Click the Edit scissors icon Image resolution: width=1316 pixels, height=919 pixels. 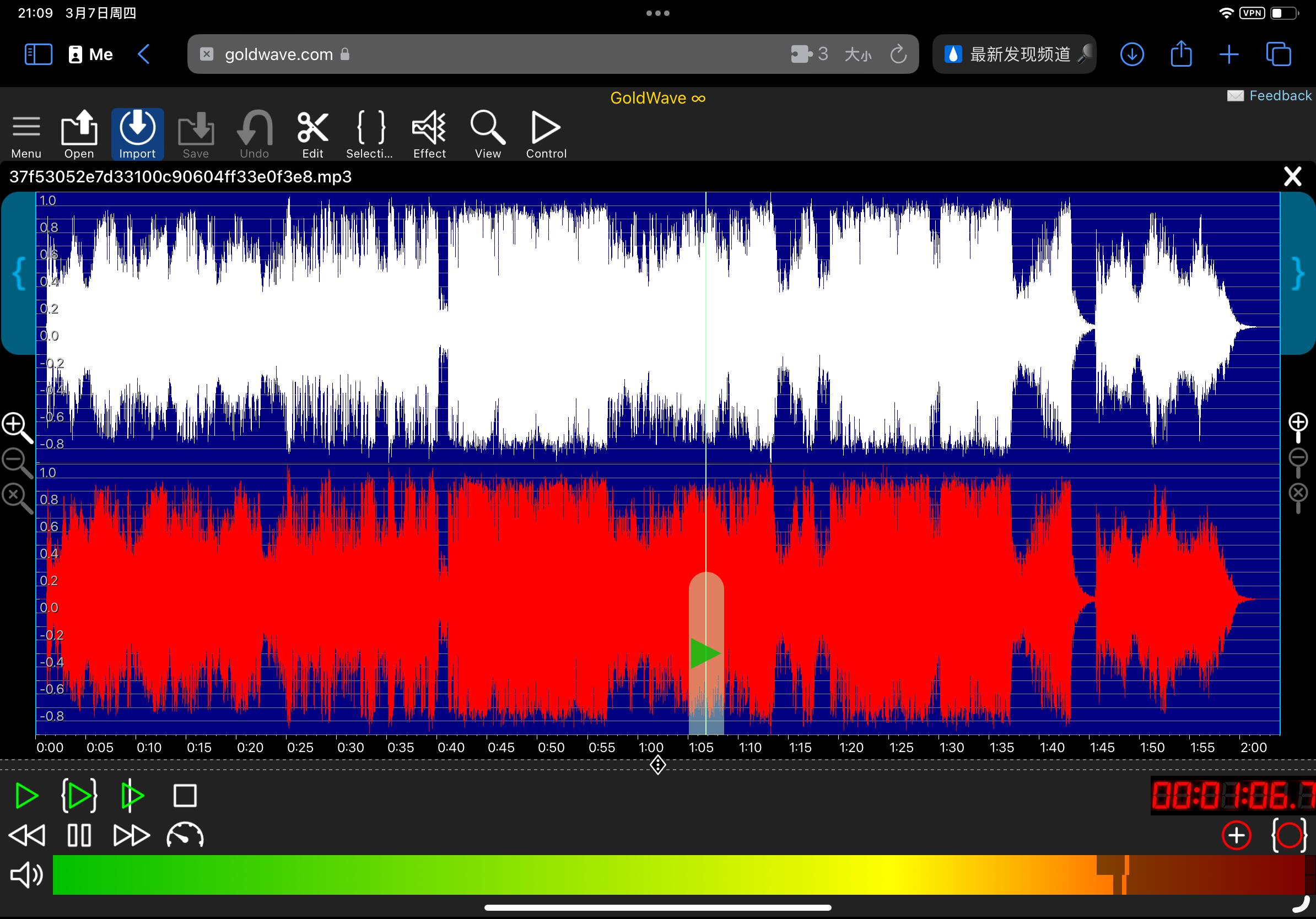click(x=312, y=128)
